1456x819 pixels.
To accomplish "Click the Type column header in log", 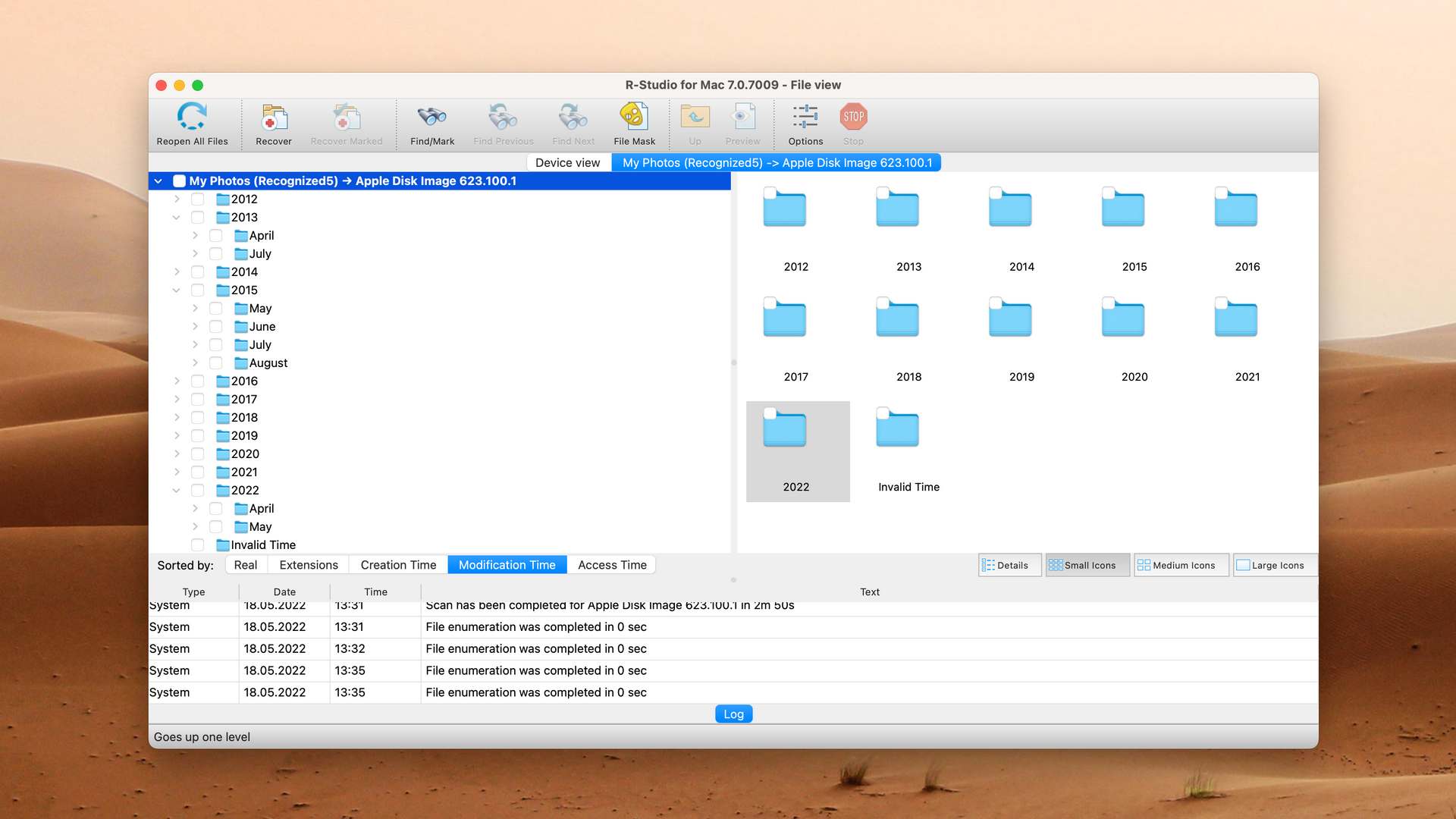I will click(x=193, y=591).
